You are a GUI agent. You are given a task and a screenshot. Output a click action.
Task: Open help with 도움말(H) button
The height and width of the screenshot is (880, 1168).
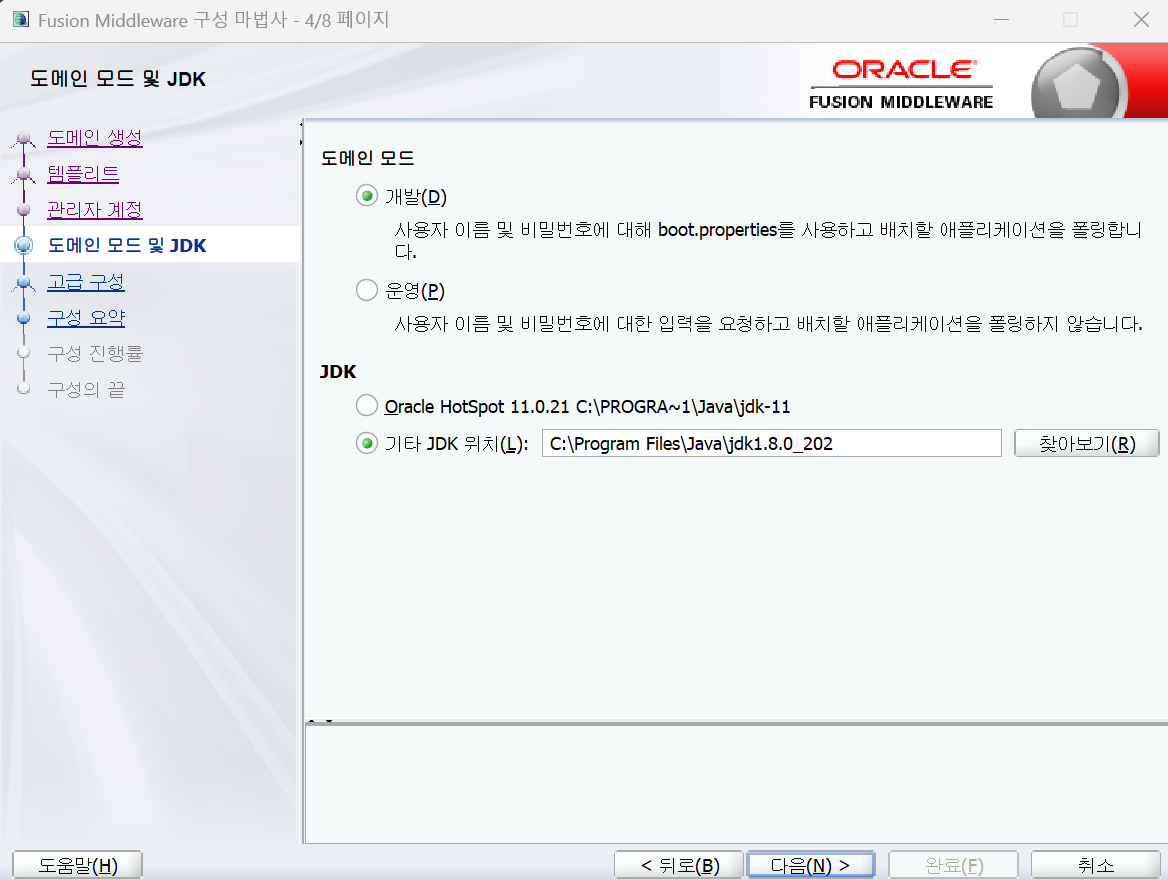(x=77, y=865)
